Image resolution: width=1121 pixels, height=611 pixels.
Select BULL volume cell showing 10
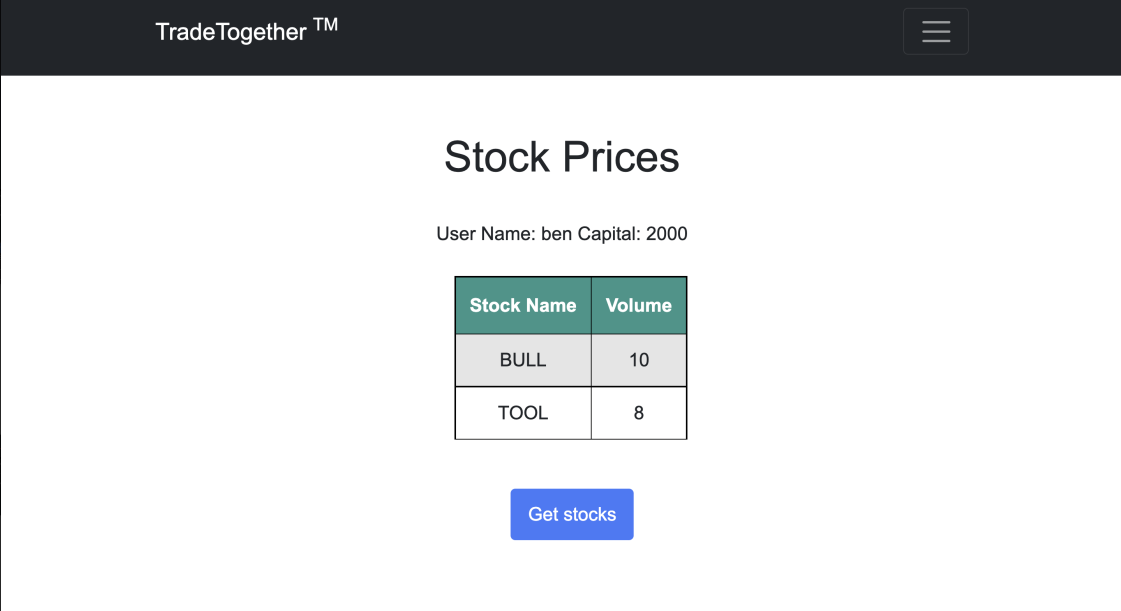[x=639, y=360]
